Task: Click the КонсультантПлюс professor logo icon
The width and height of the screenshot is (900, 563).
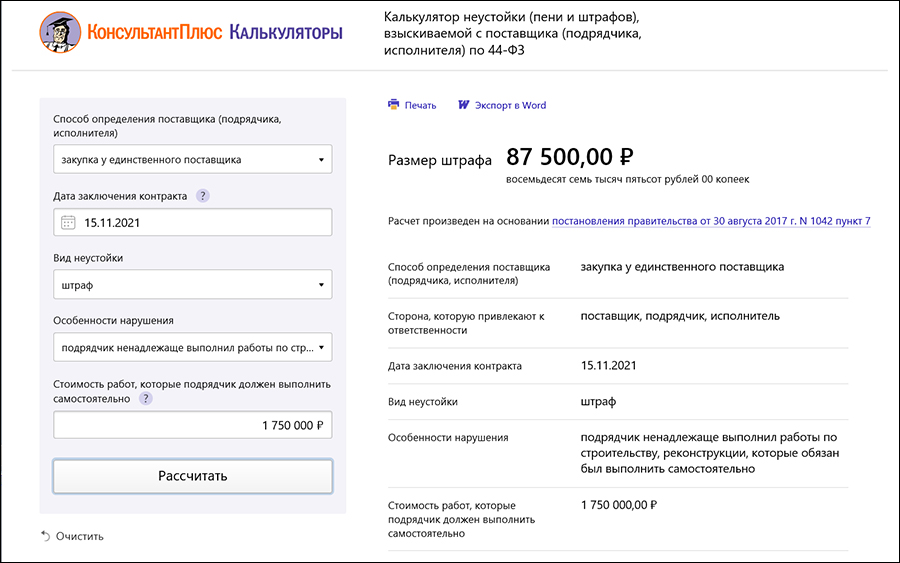Action: click(60, 33)
